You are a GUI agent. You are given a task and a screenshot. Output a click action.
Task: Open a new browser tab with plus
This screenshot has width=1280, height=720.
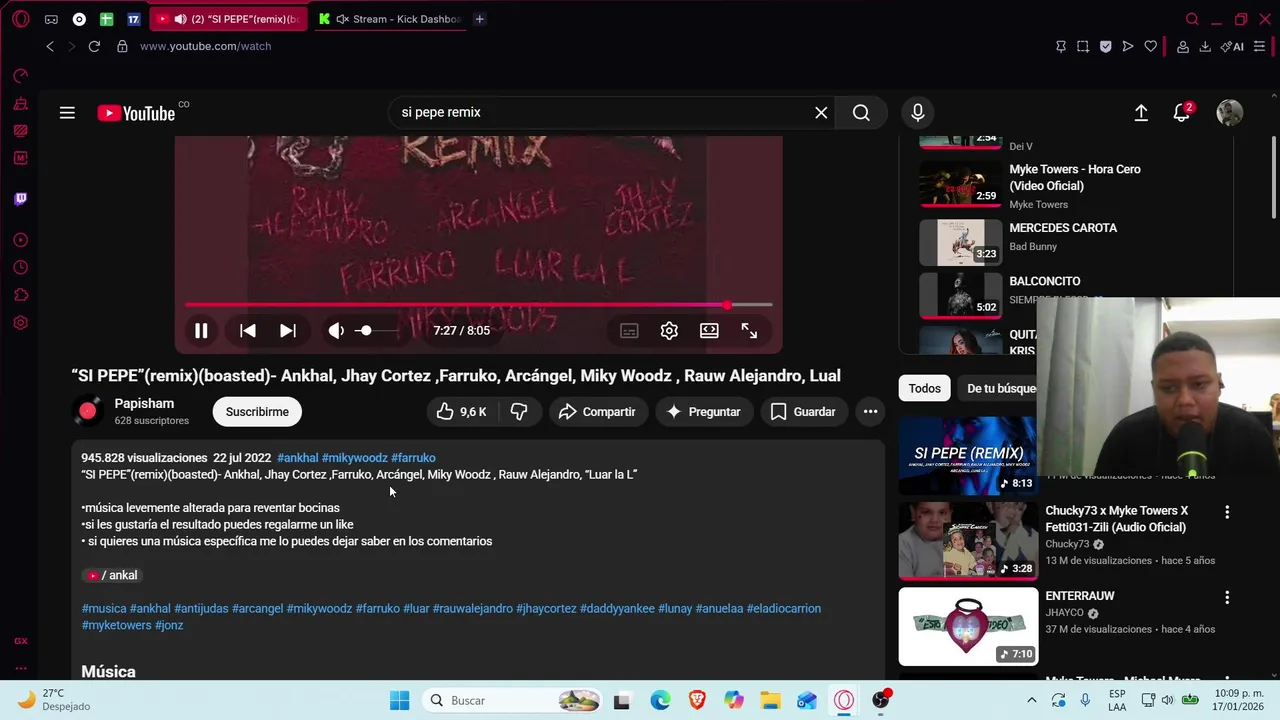tap(480, 19)
